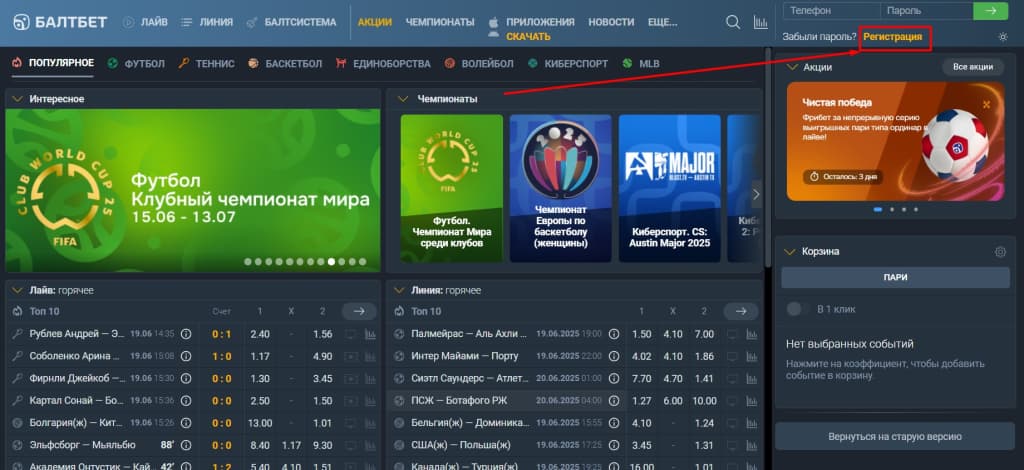
Task: Open the АКЦИИ header menu item
Action: [x=375, y=22]
